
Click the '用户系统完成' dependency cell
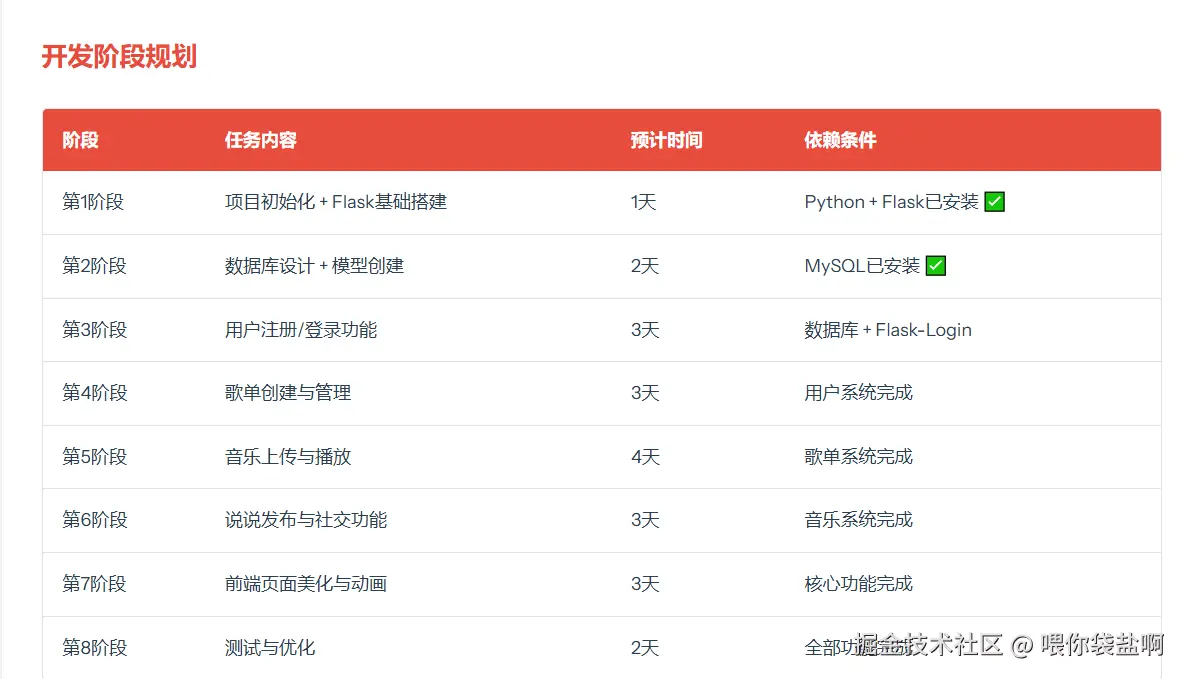[859, 393]
